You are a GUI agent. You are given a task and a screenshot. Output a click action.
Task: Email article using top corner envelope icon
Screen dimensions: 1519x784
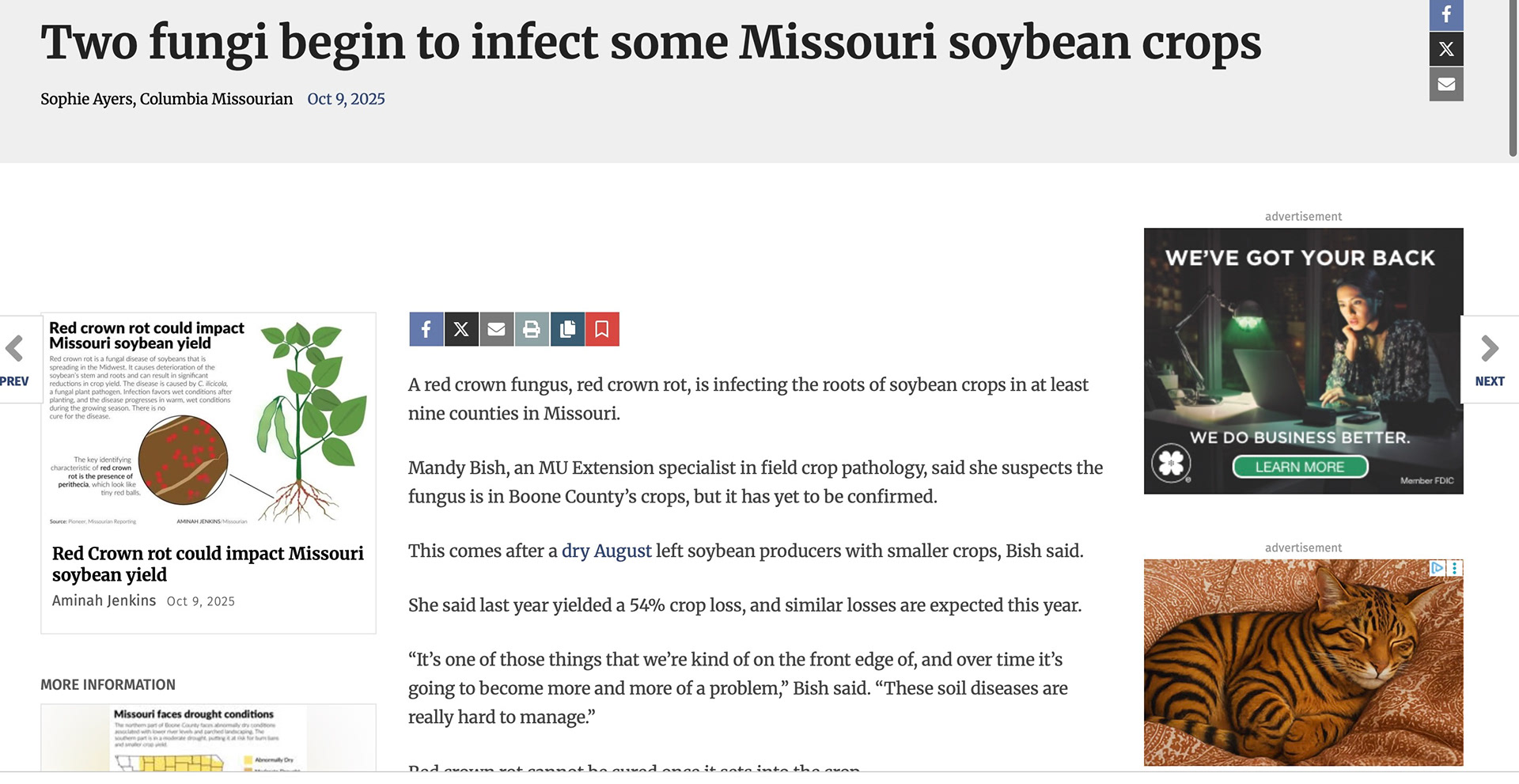pyautogui.click(x=1446, y=84)
